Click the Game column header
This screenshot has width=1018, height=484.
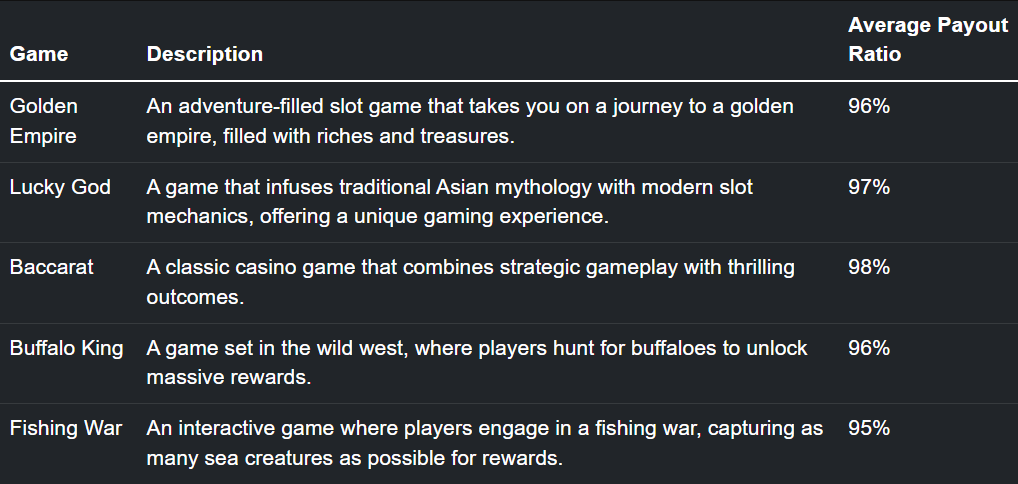pos(39,54)
